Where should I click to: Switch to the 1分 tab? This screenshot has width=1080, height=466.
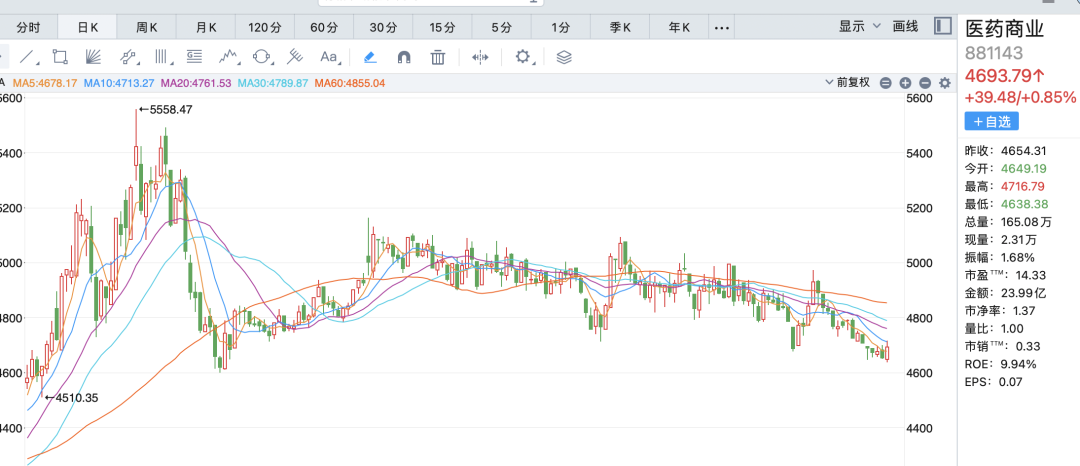pos(561,28)
